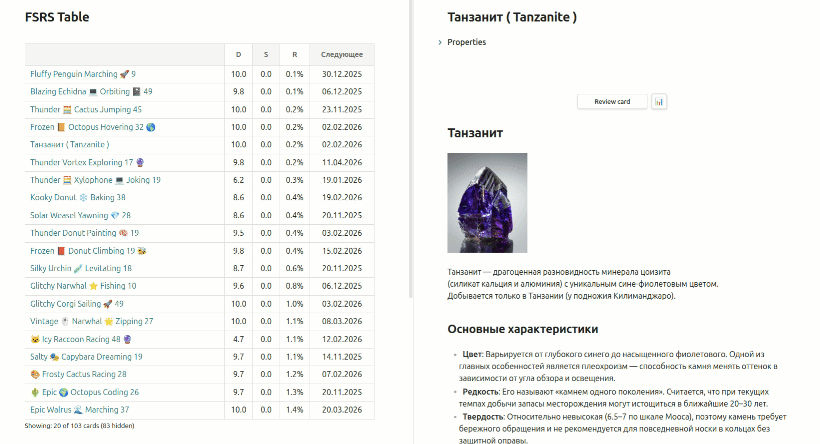Click the tanzanite crystal image
The width and height of the screenshot is (820, 444).
[x=487, y=203]
